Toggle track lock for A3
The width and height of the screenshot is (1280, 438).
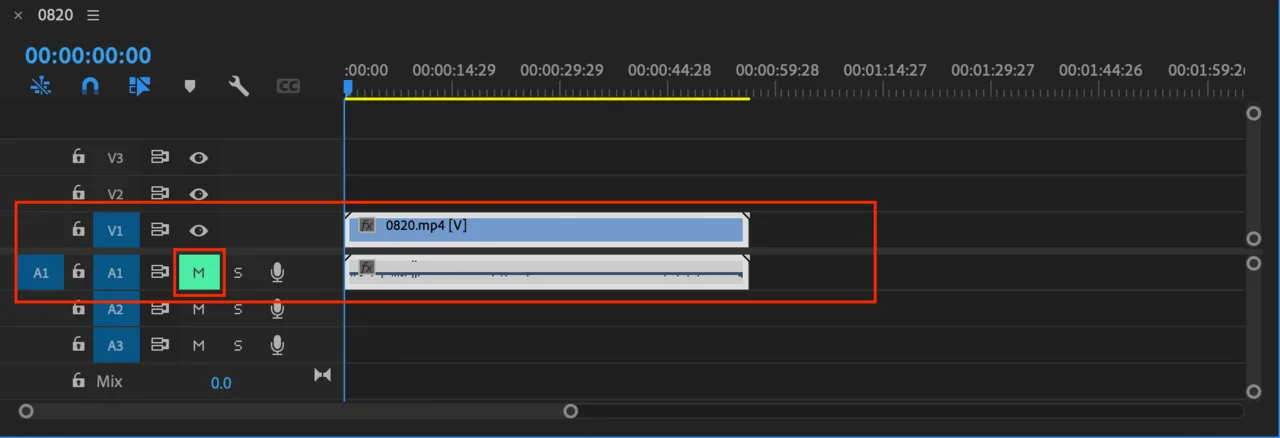tap(78, 344)
